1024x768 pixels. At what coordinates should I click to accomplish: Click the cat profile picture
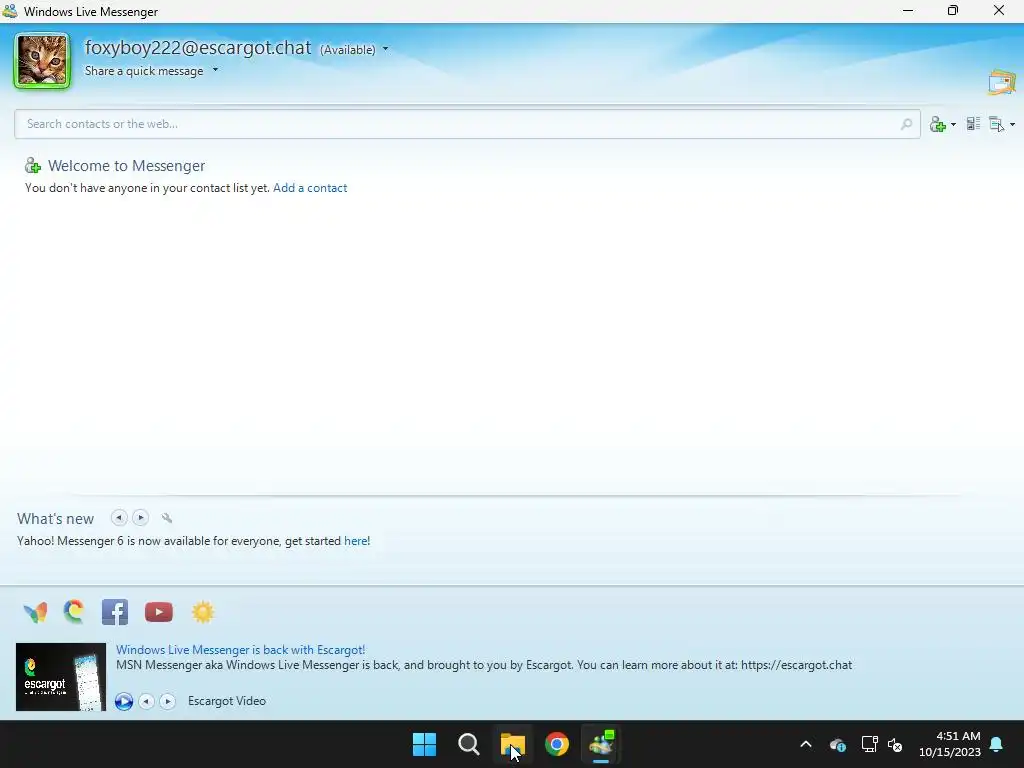coord(42,61)
